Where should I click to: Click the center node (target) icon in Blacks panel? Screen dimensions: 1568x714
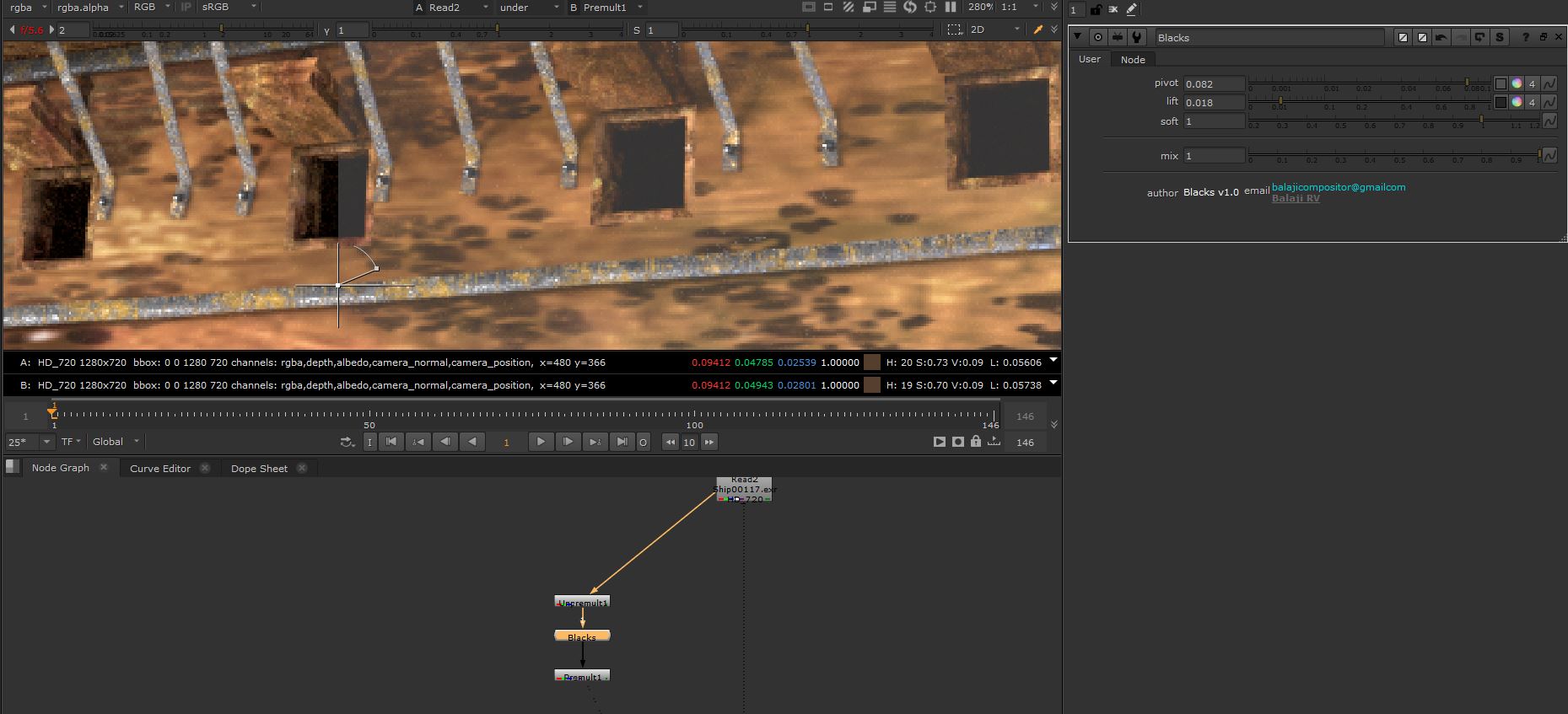(x=1097, y=37)
